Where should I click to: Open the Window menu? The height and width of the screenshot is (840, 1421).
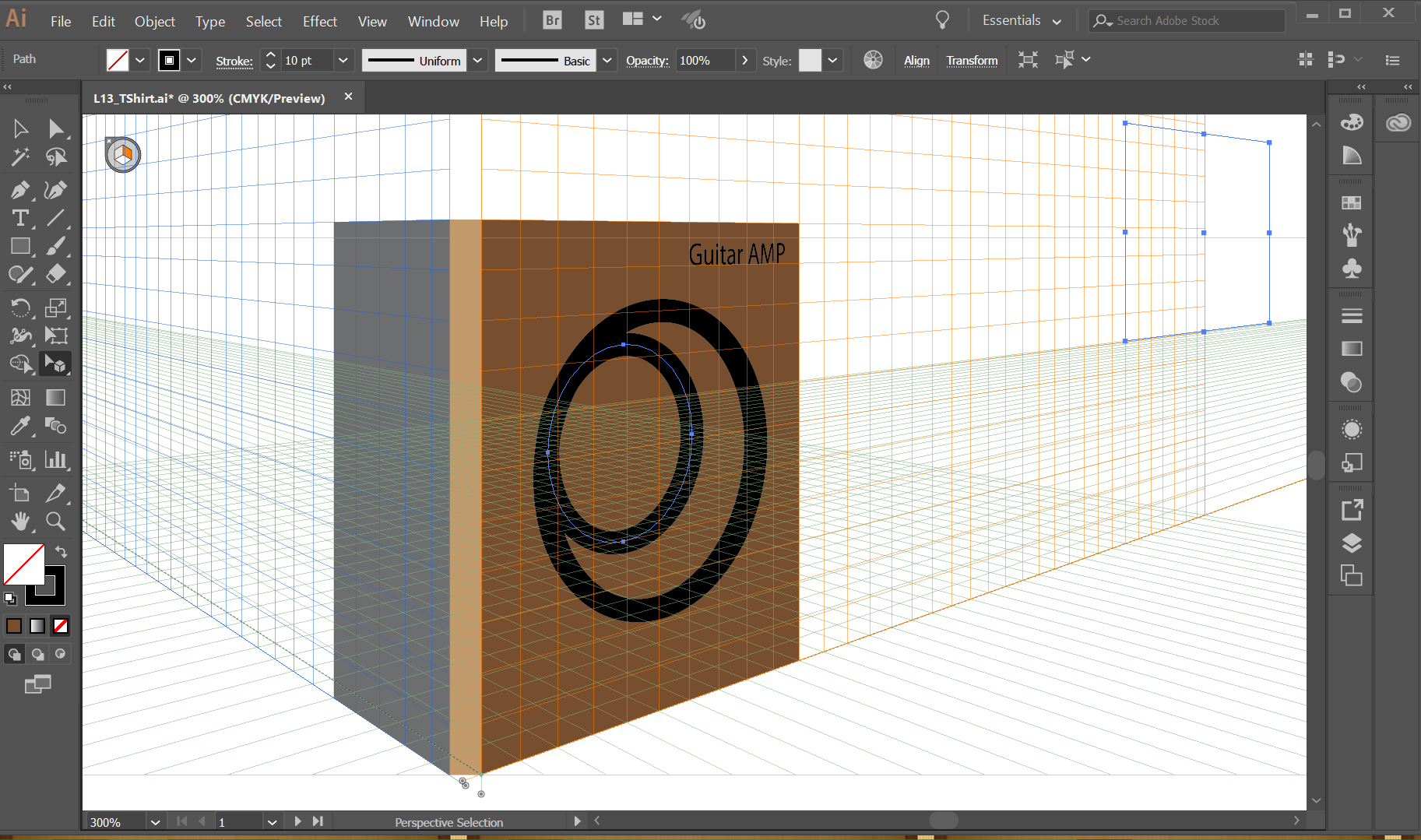coord(433,21)
